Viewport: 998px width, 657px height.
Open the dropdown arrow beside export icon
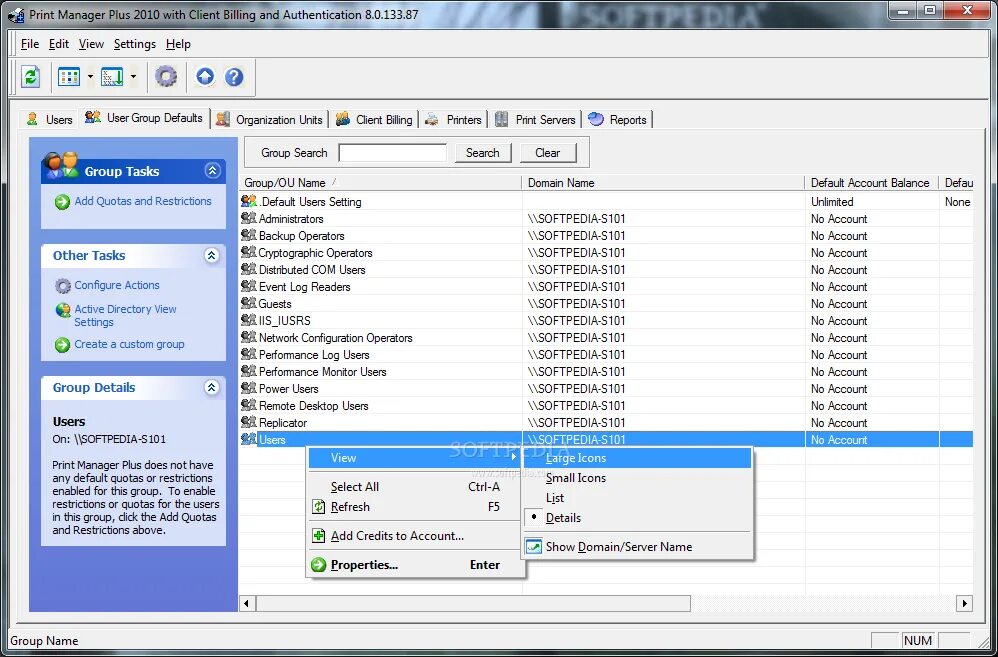pyautogui.click(x=133, y=77)
